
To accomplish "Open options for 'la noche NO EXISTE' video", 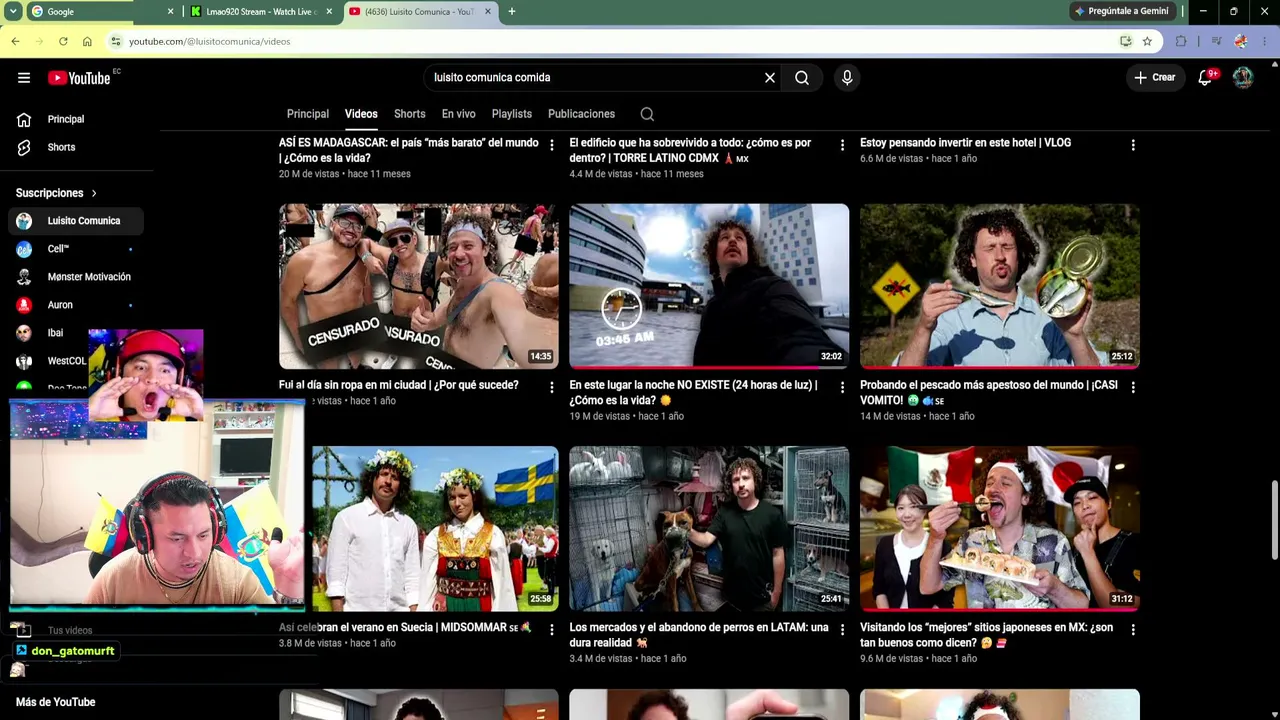I will pyautogui.click(x=842, y=387).
